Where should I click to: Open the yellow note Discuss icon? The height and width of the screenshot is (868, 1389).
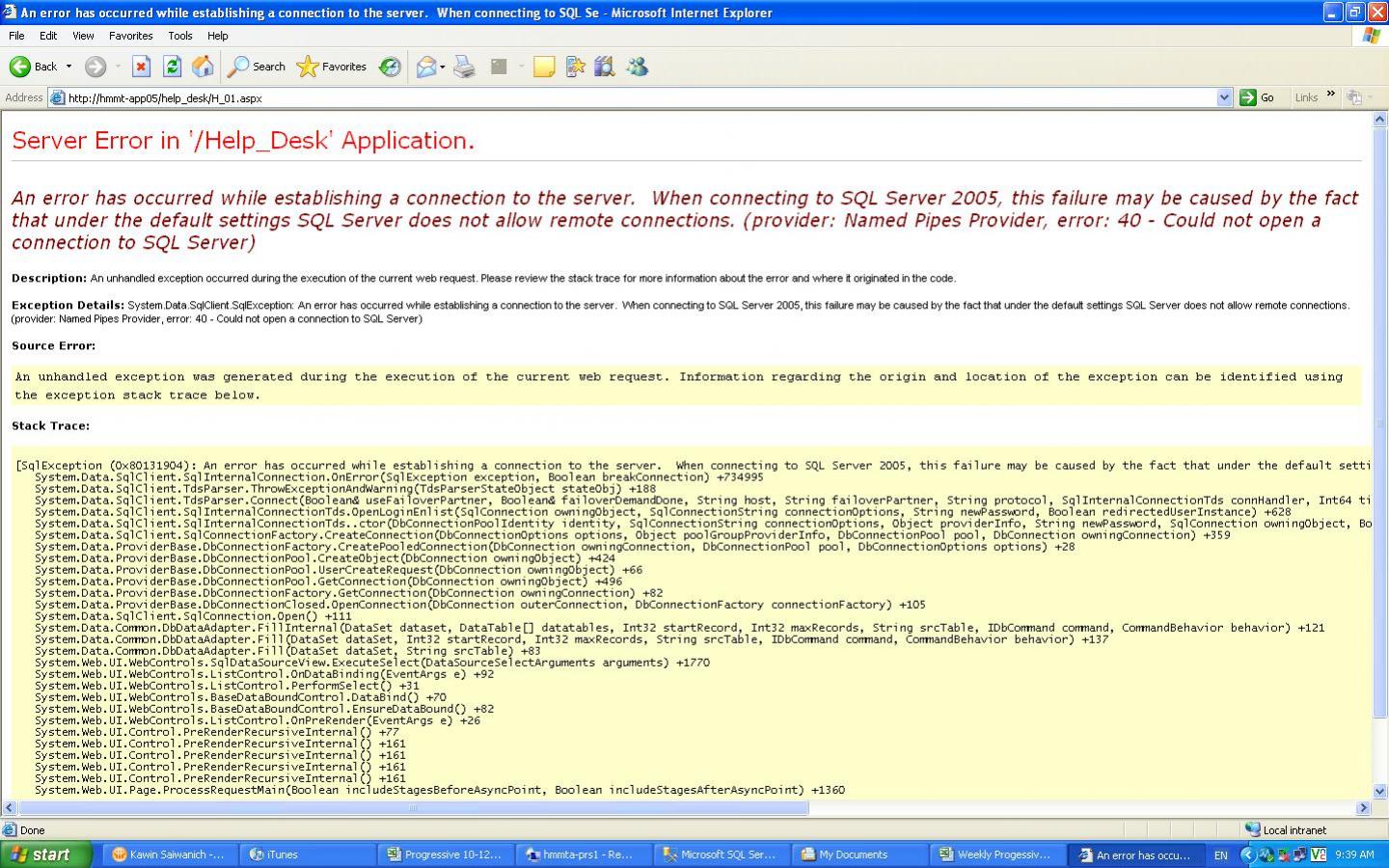pos(544,67)
